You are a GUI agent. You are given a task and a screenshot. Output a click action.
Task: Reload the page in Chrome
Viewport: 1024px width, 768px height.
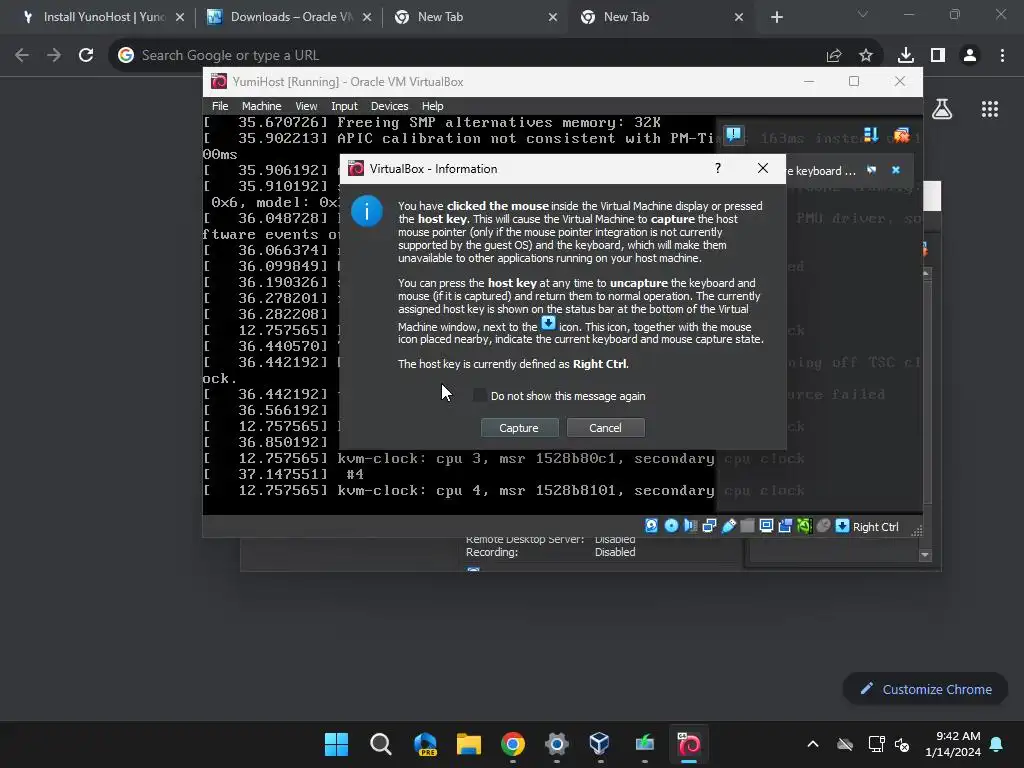click(86, 55)
